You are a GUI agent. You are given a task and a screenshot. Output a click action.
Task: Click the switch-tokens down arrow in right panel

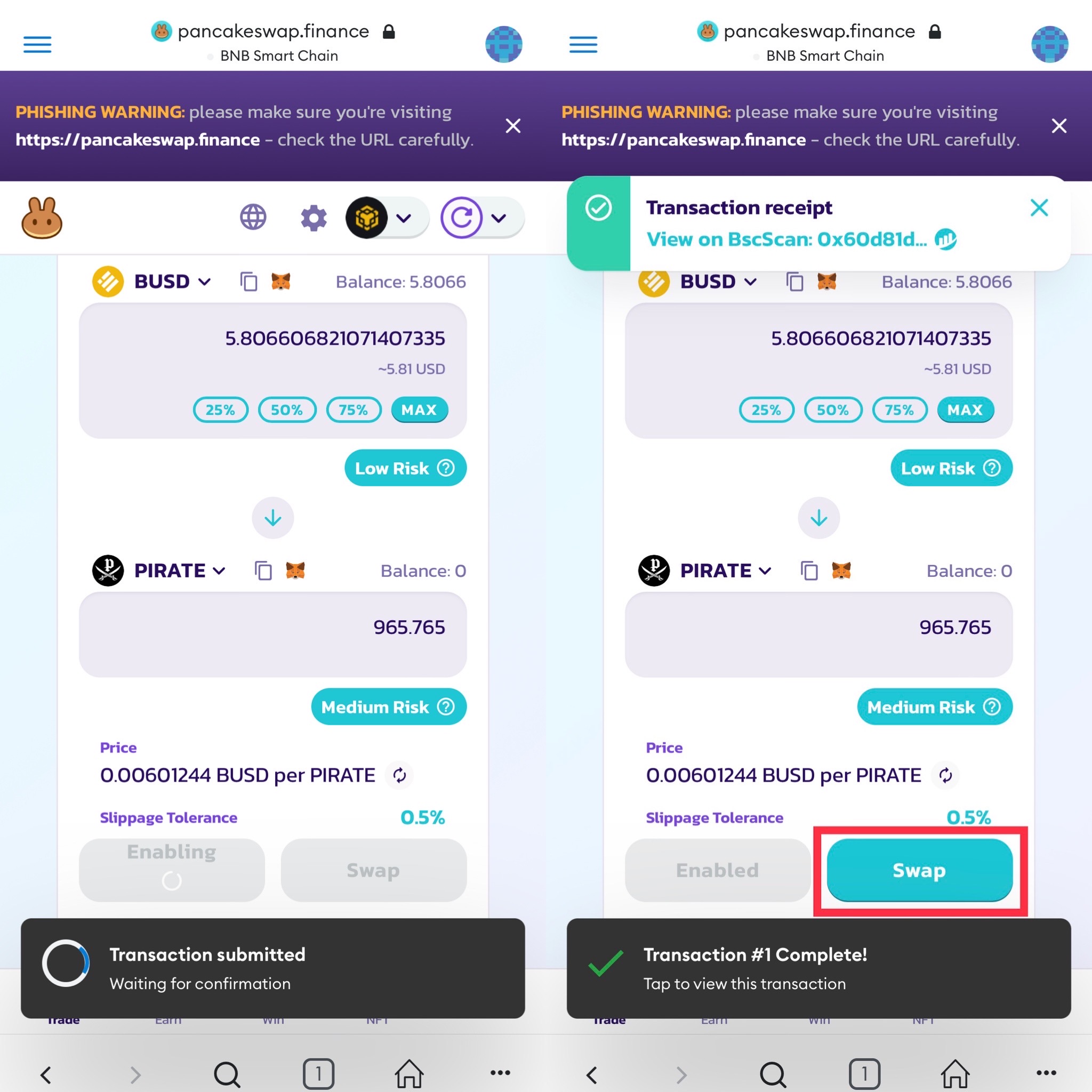pyautogui.click(x=819, y=518)
